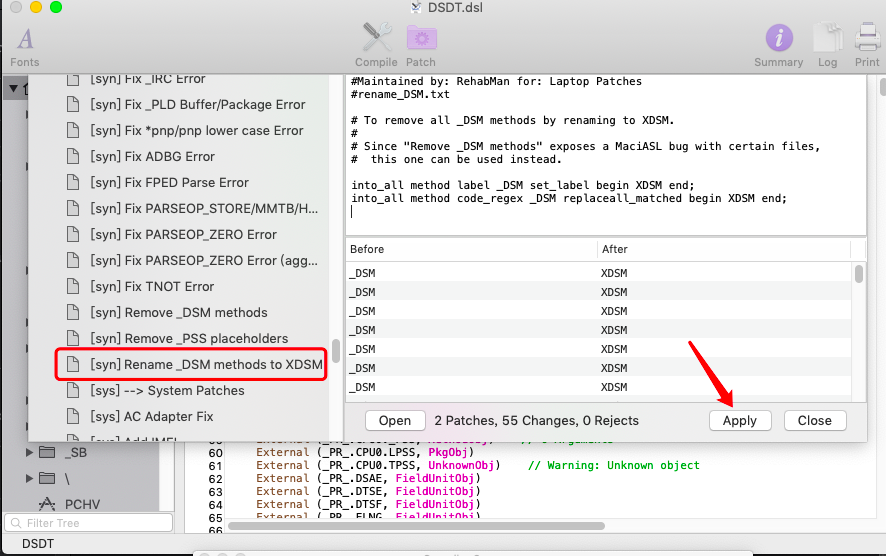
Task: Expand the _SB tree node
Action: click(x=29, y=452)
